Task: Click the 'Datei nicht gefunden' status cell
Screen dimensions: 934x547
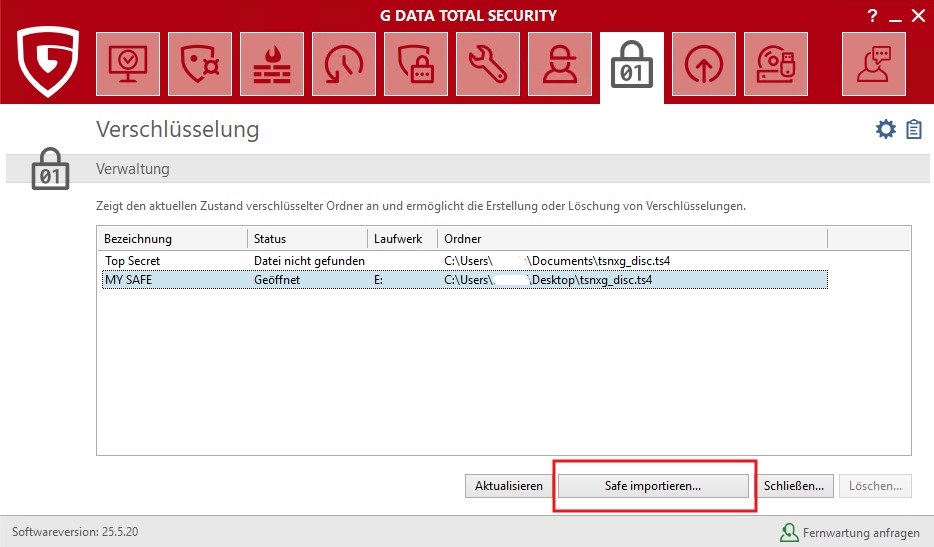Action: [x=309, y=260]
